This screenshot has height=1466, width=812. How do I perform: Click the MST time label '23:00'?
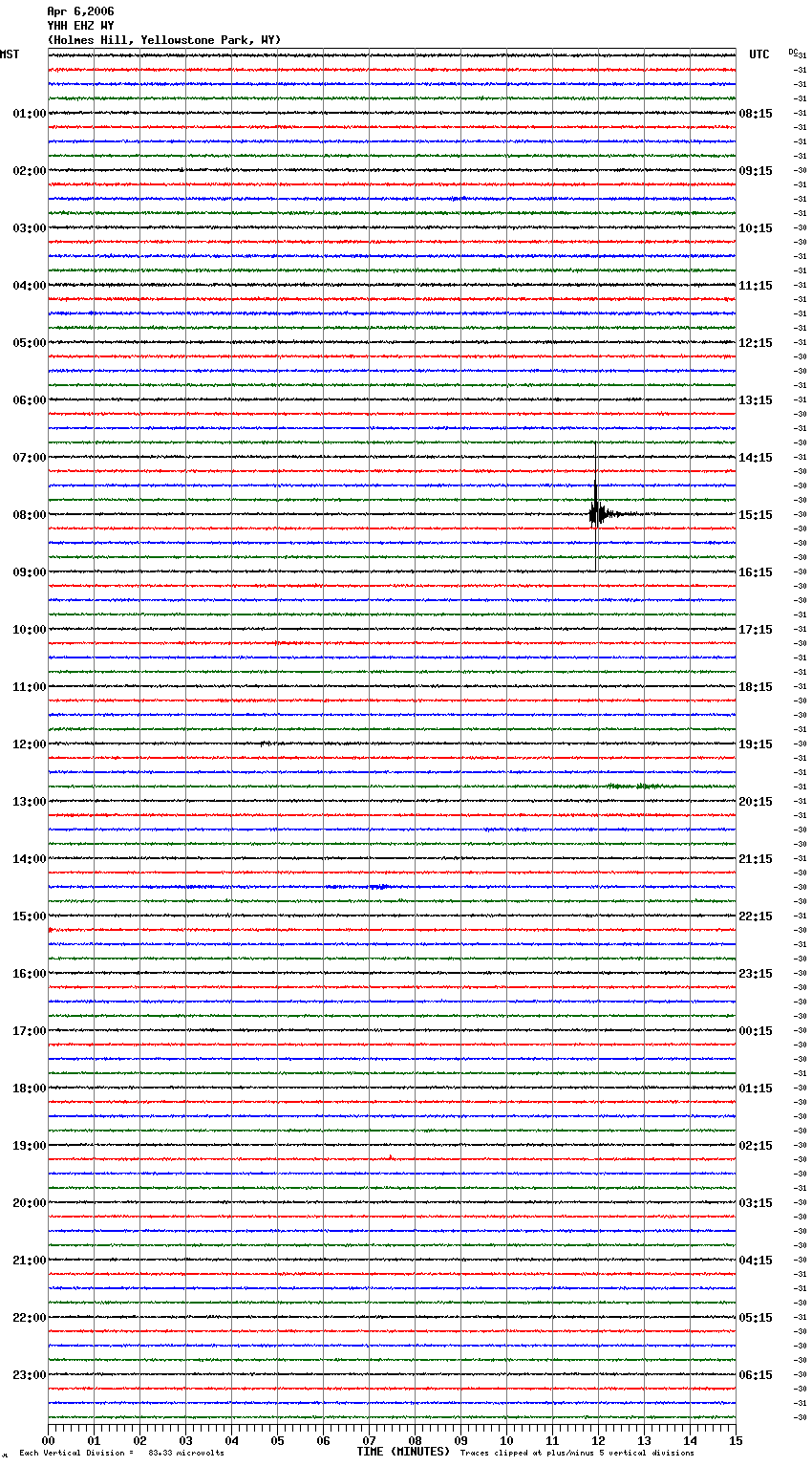30,1375
